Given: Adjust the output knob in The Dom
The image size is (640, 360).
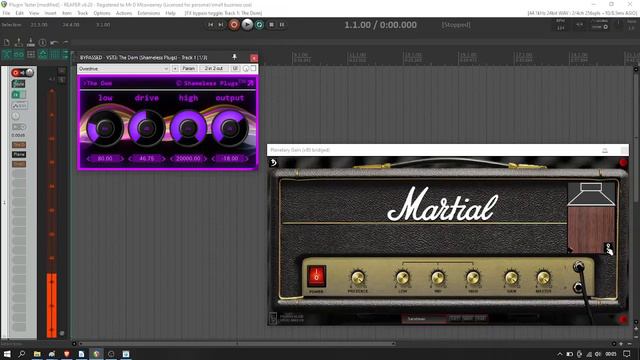Looking at the screenshot, I should tap(230, 128).
